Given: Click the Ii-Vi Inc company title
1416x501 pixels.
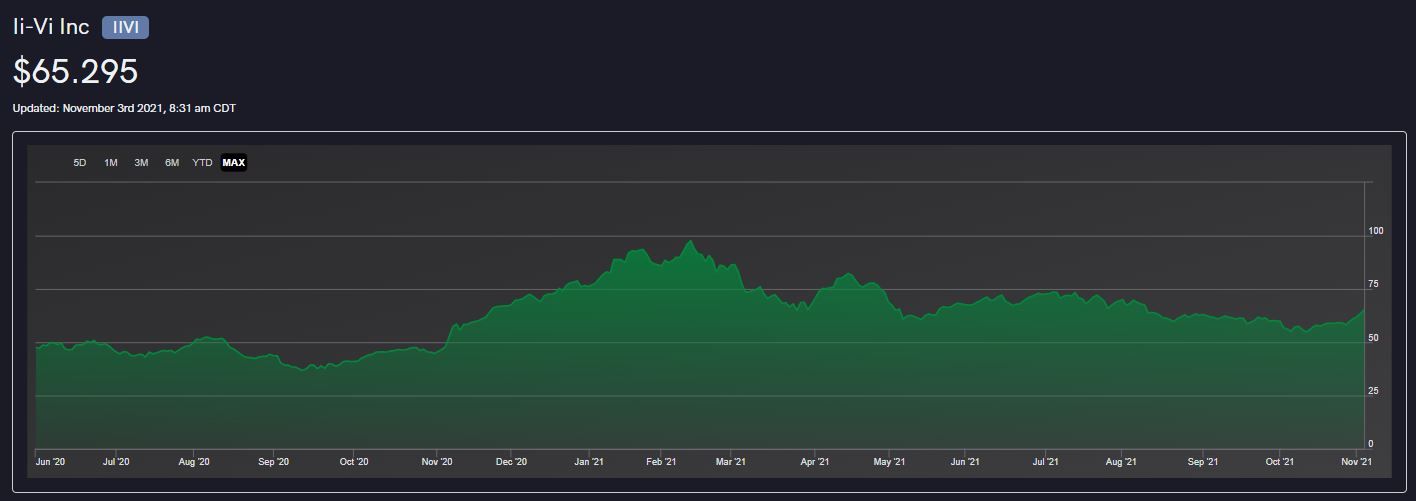Looking at the screenshot, I should coord(51,27).
